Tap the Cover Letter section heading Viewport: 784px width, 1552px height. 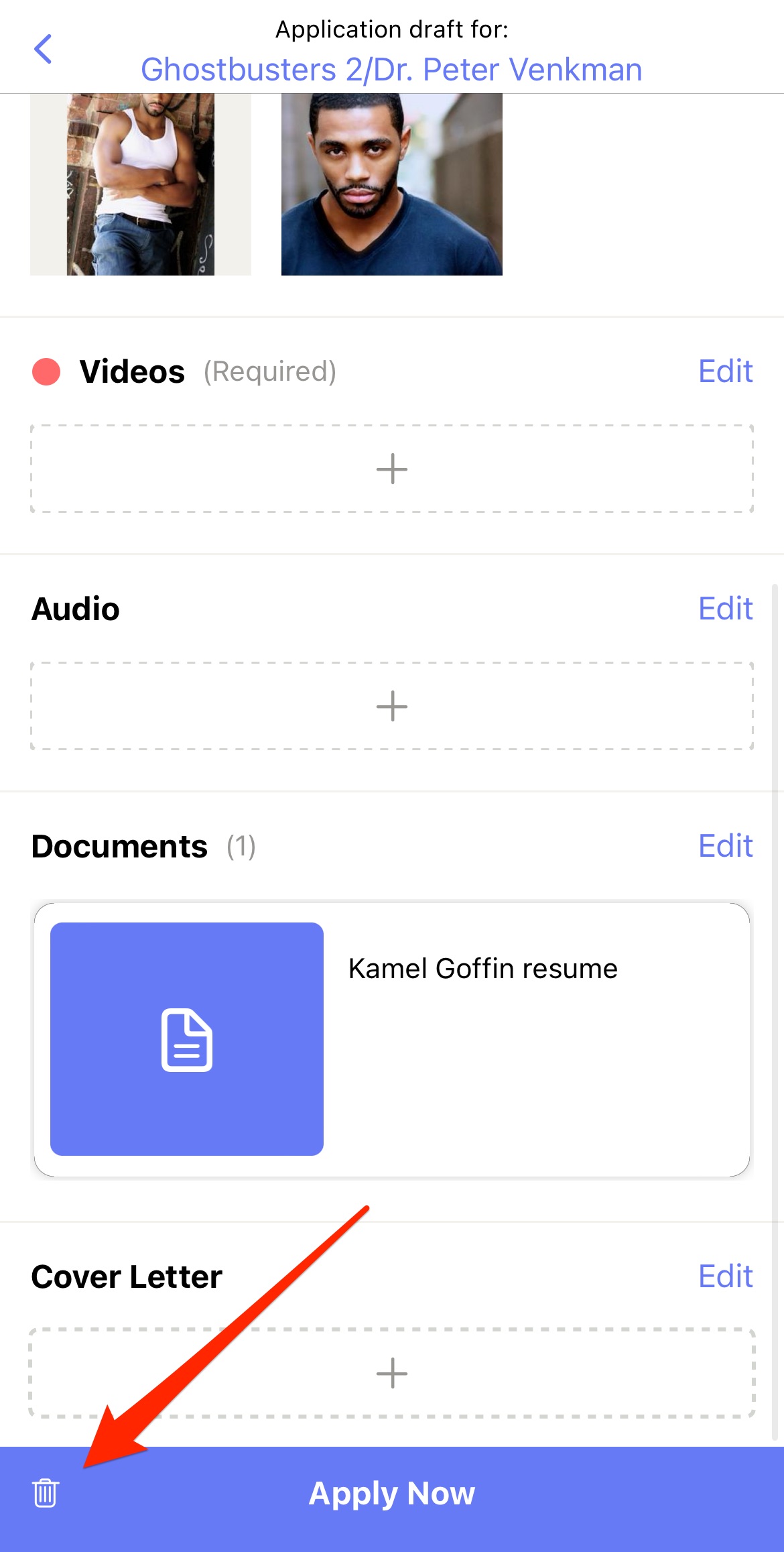(x=127, y=1276)
